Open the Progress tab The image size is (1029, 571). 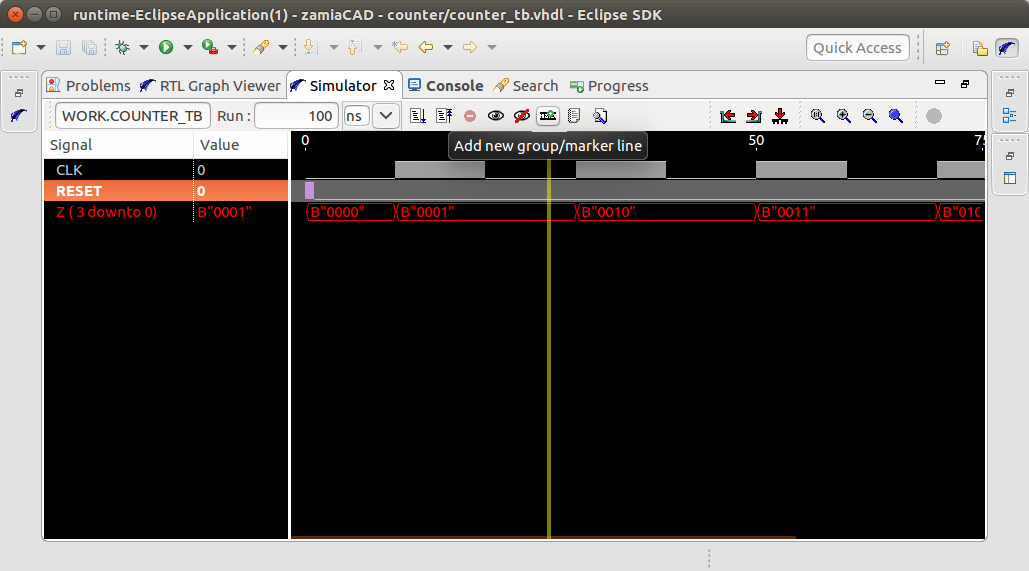pos(609,86)
